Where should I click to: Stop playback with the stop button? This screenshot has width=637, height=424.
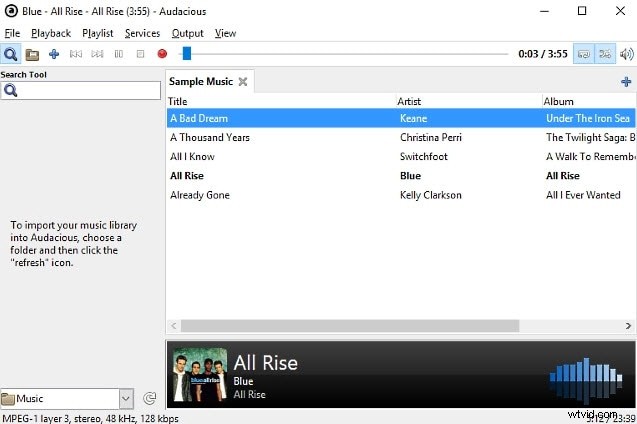point(140,54)
